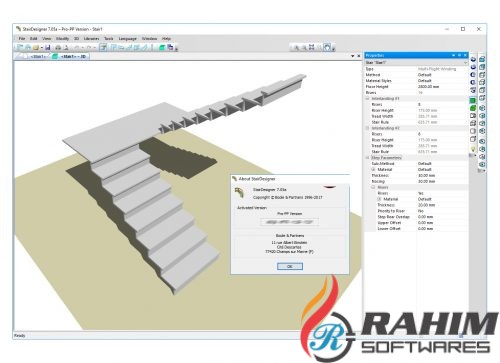Screen dimensions: 500x363
Task: Select the Type property row
Action: pos(416,69)
